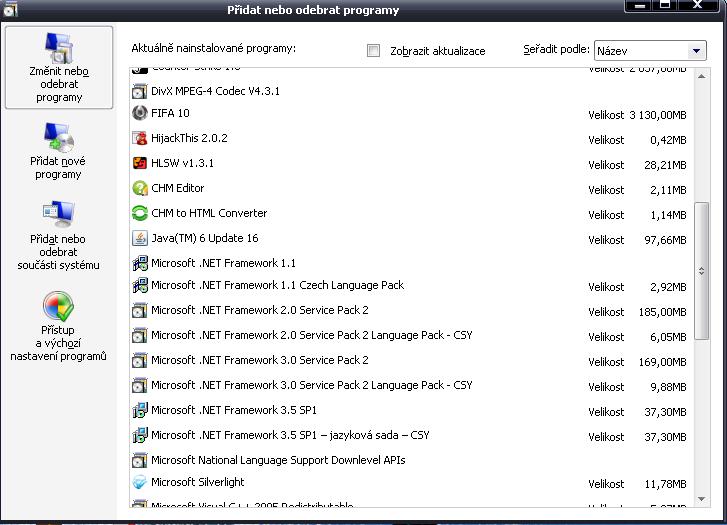The width and height of the screenshot is (727, 525).
Task: Click the .NET 3.5 SP1 jazyková sada icon
Action: coord(140,435)
